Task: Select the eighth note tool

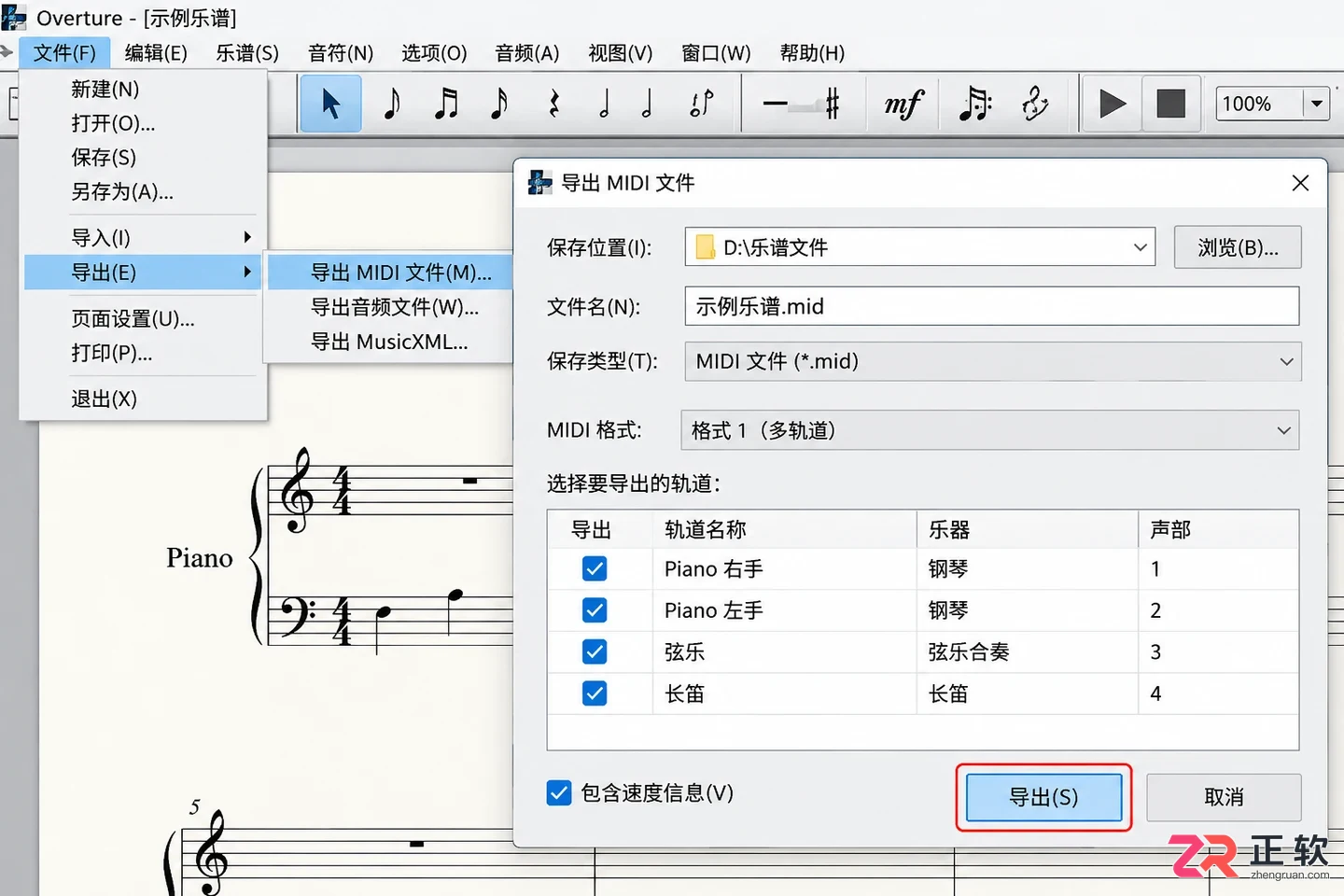Action: [391, 104]
